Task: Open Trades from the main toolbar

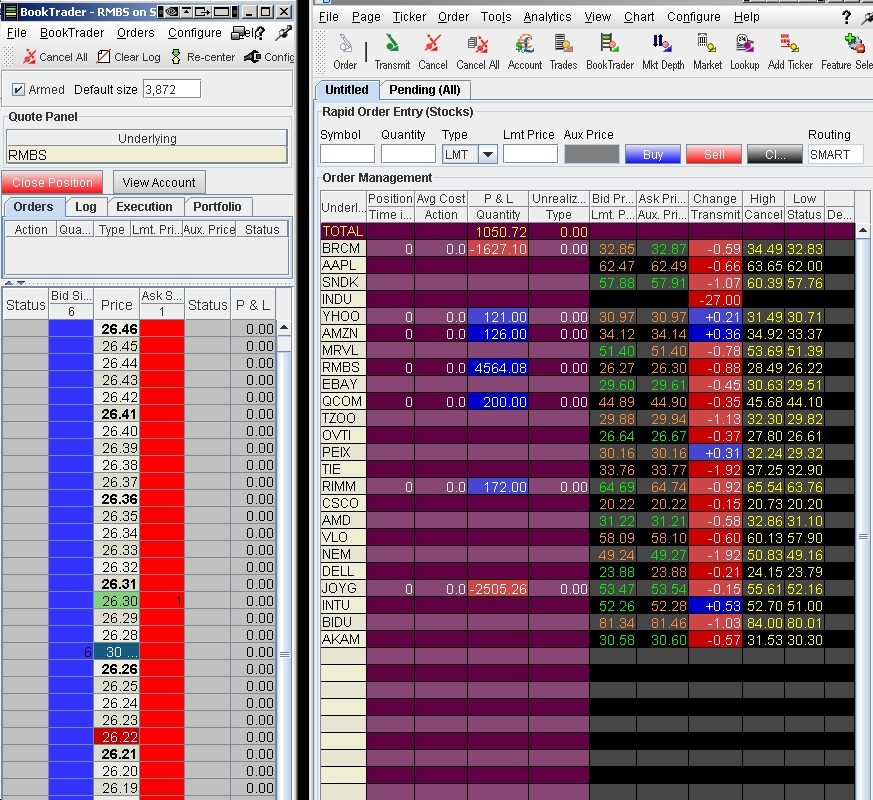Action: click(x=563, y=50)
